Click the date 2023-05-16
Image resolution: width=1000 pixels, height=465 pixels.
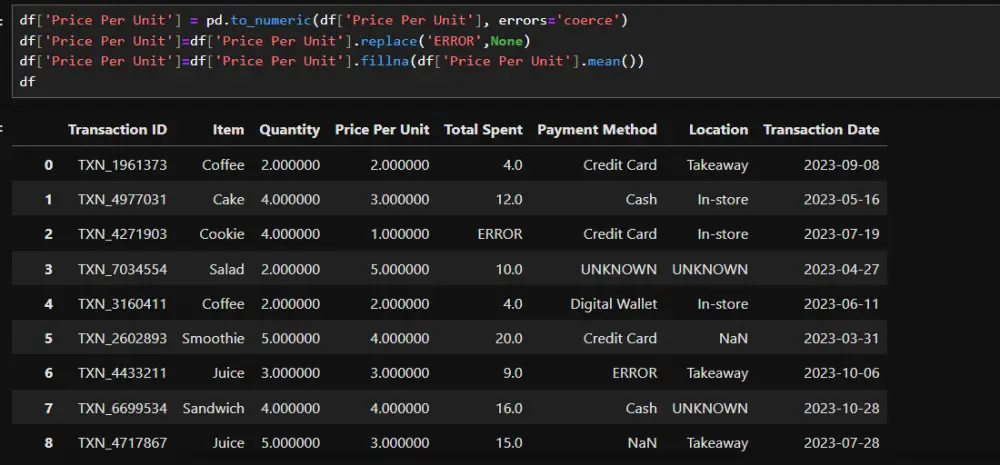tap(841, 200)
